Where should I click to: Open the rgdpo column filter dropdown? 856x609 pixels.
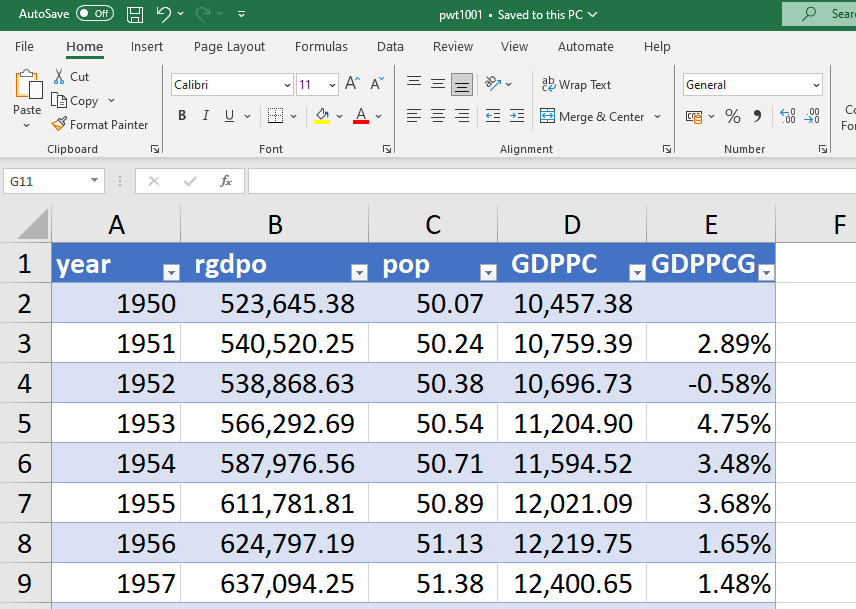pos(358,272)
